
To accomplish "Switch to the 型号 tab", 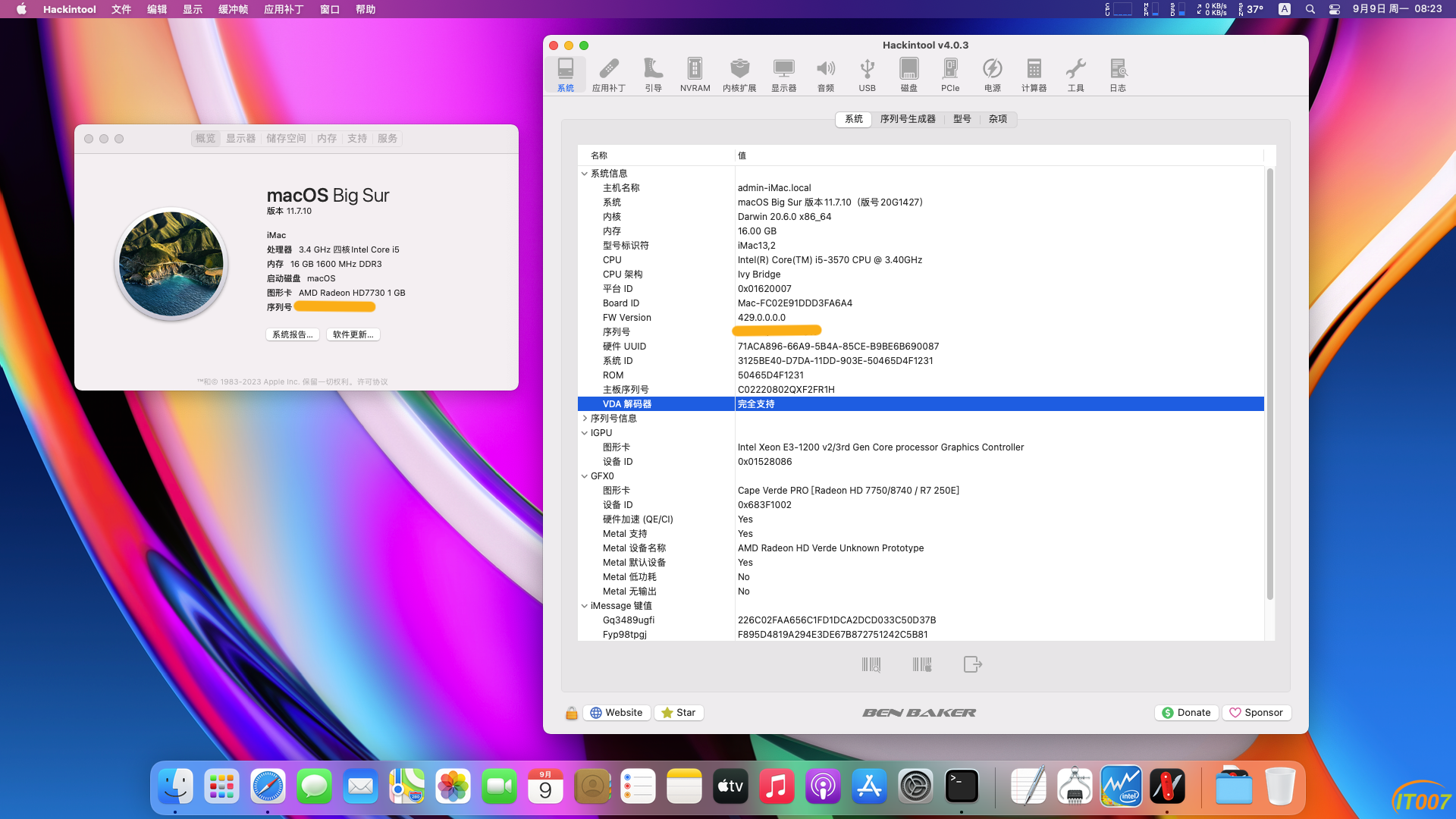I will tap(962, 119).
